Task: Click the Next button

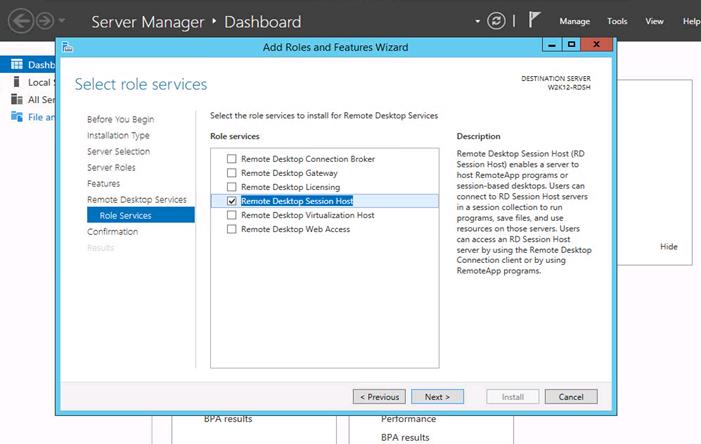Action: 437,397
